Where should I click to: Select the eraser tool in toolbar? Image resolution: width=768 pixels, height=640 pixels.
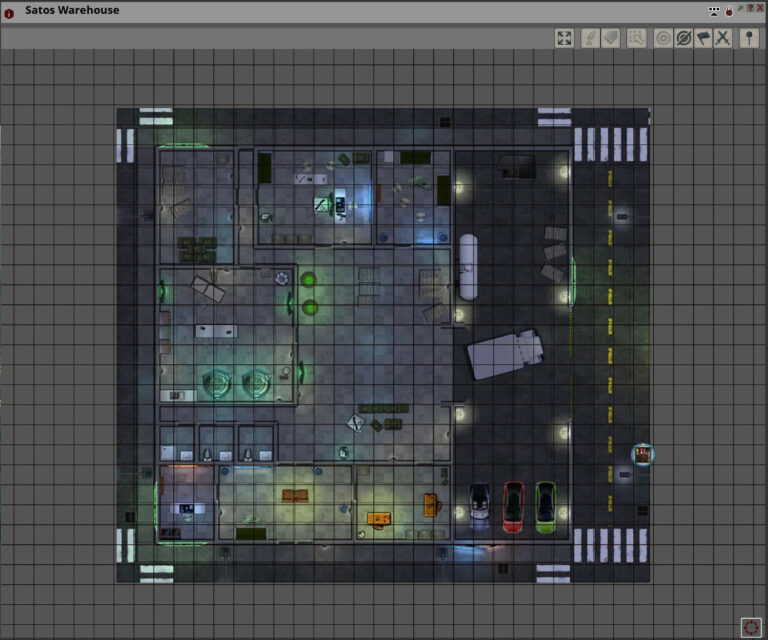point(610,38)
